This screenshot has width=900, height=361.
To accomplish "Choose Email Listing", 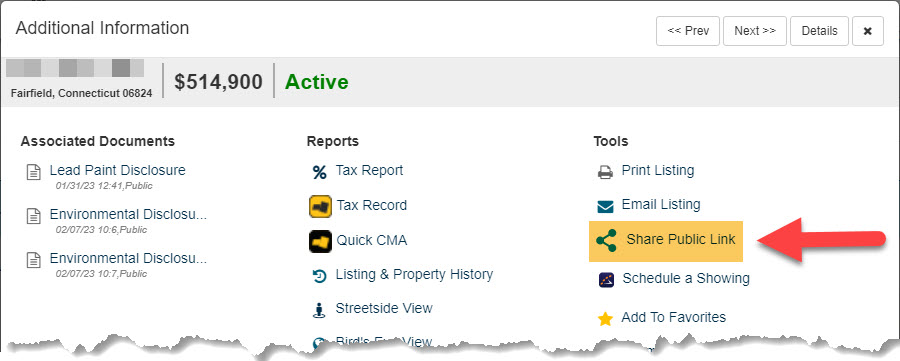I will pos(661,204).
